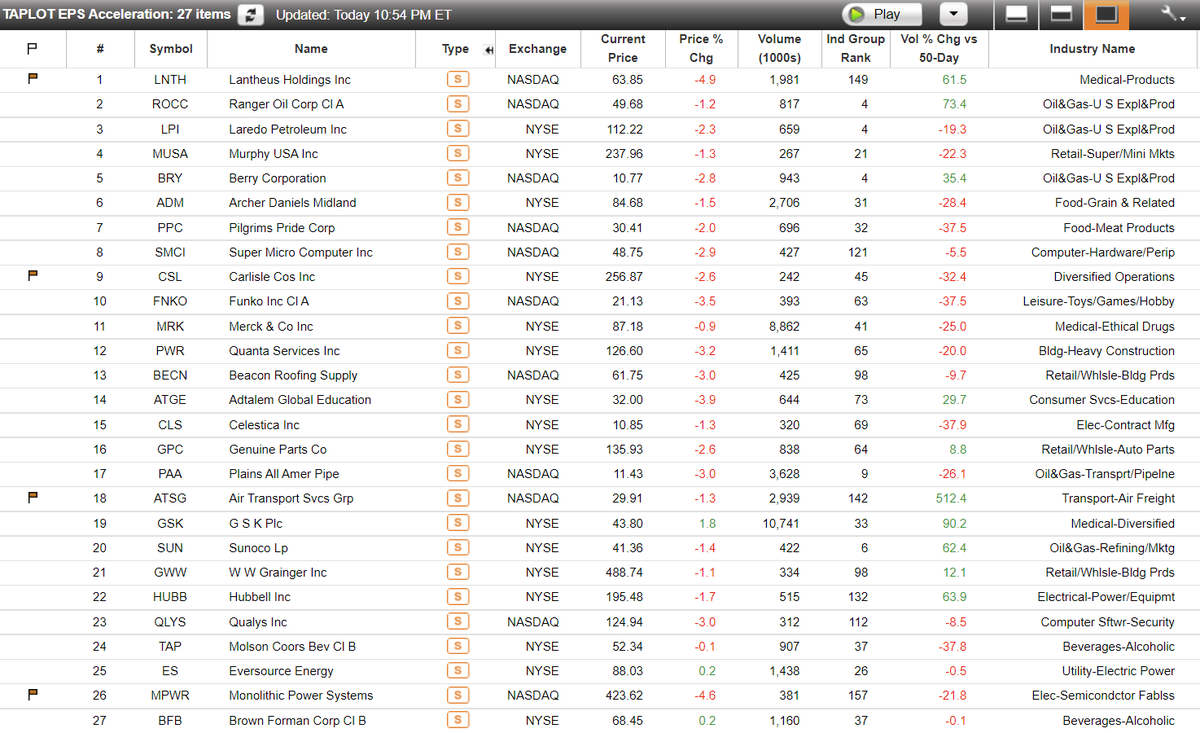Sort by the Ind Group Rank header

pyautogui.click(x=855, y=49)
